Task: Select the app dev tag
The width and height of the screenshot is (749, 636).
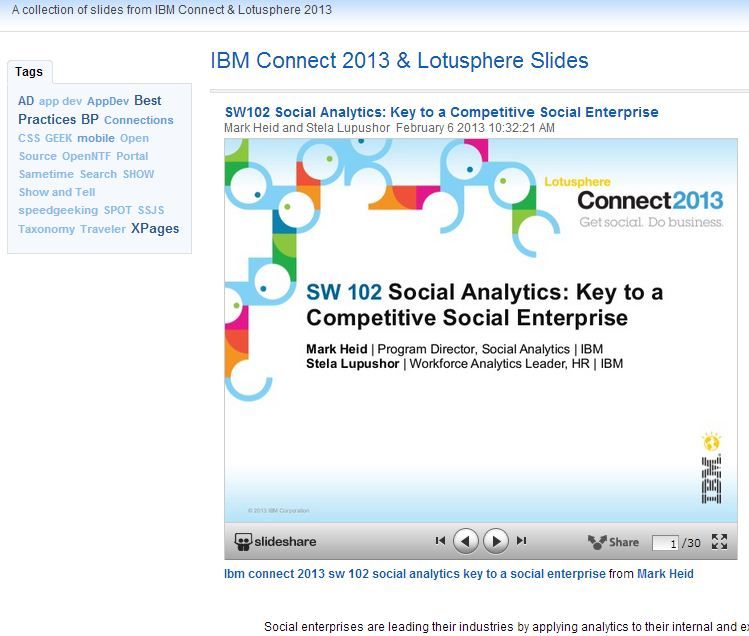Action: pyautogui.click(x=60, y=101)
